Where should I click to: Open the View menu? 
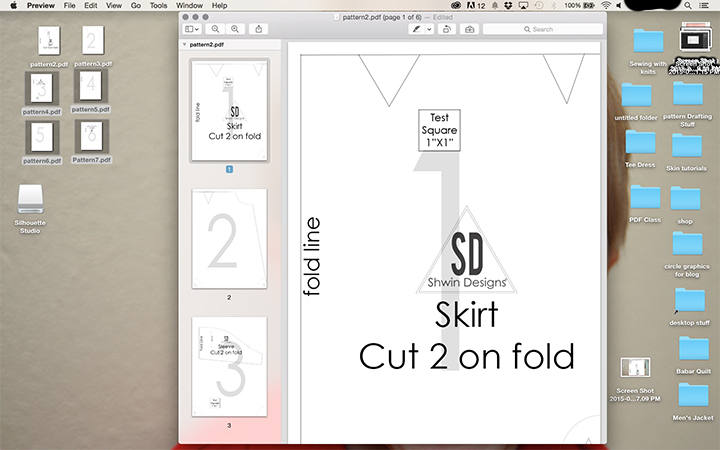tap(113, 6)
